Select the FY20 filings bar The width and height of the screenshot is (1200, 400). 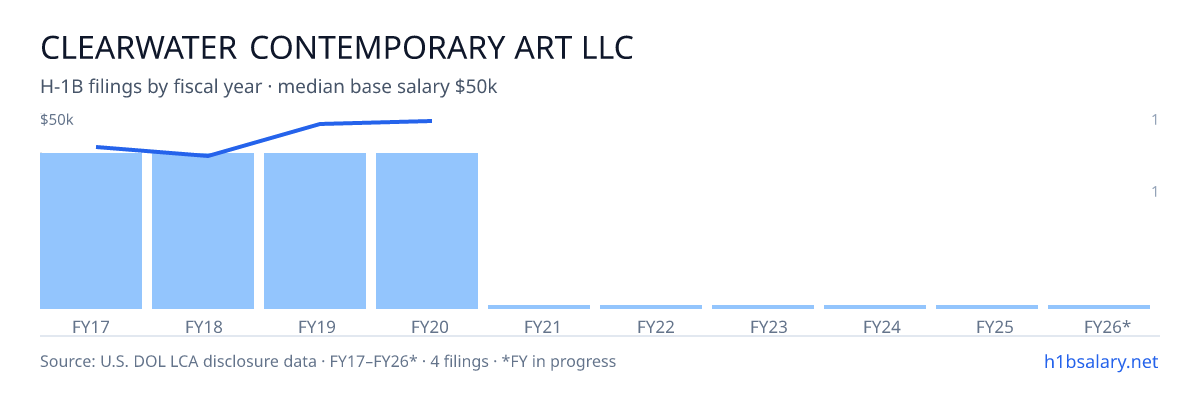click(427, 231)
